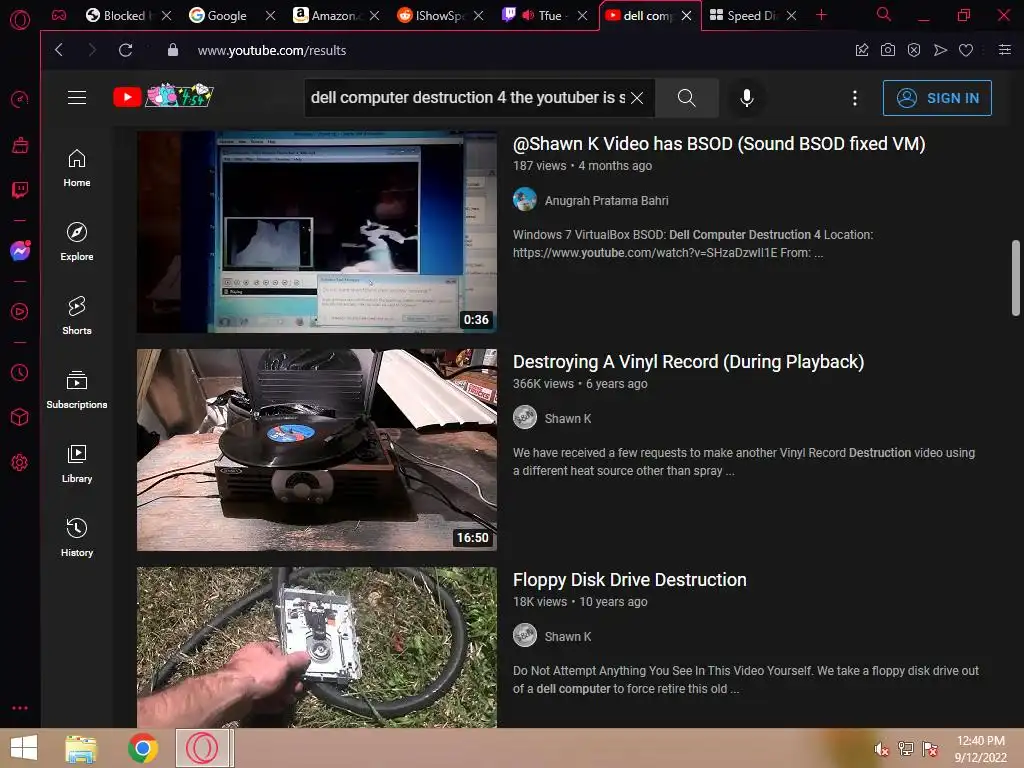Open YouTube hamburger guide menu
The image size is (1024, 768).
pyautogui.click(x=77, y=97)
